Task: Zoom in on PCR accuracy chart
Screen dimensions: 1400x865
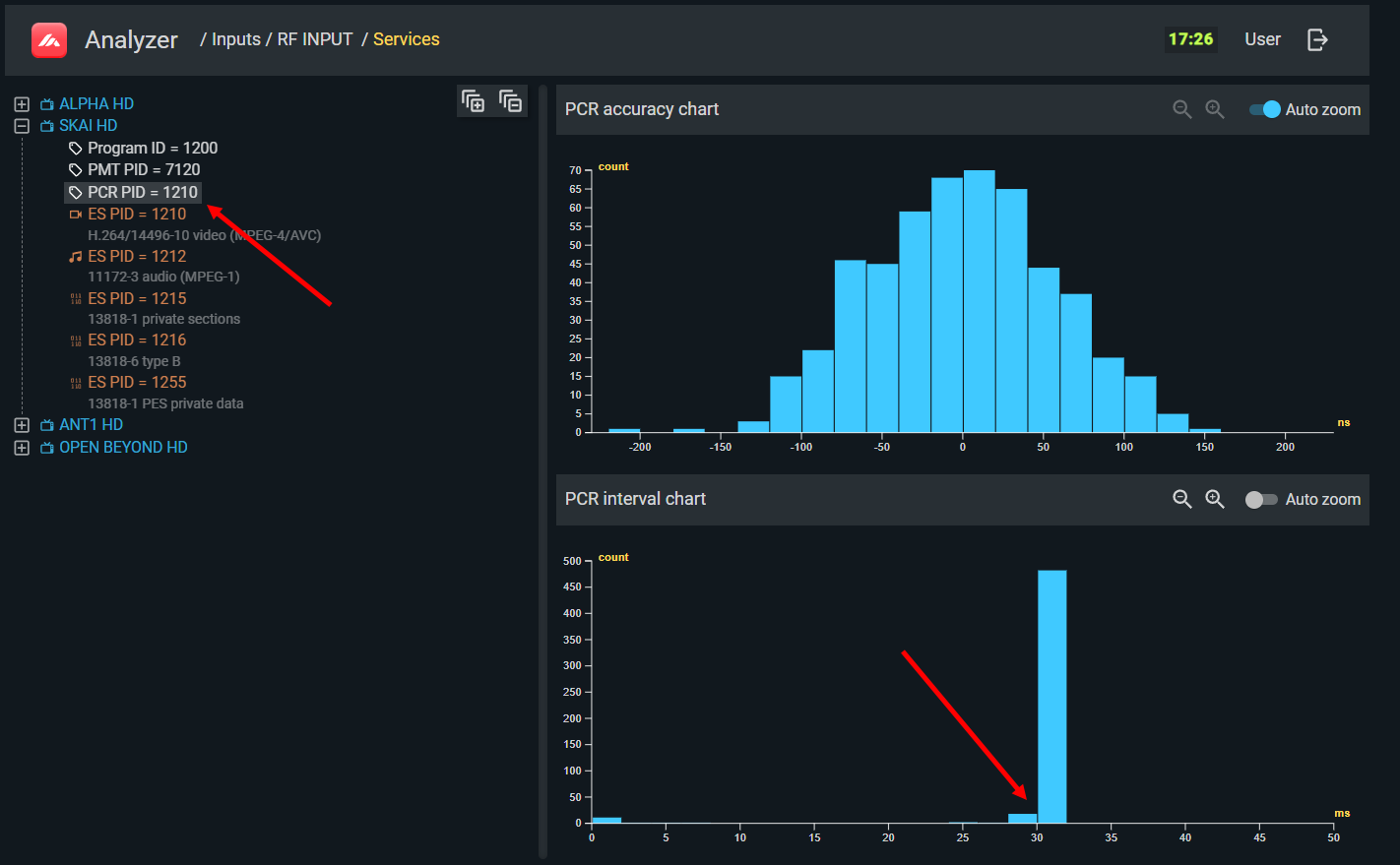Action: point(1215,109)
